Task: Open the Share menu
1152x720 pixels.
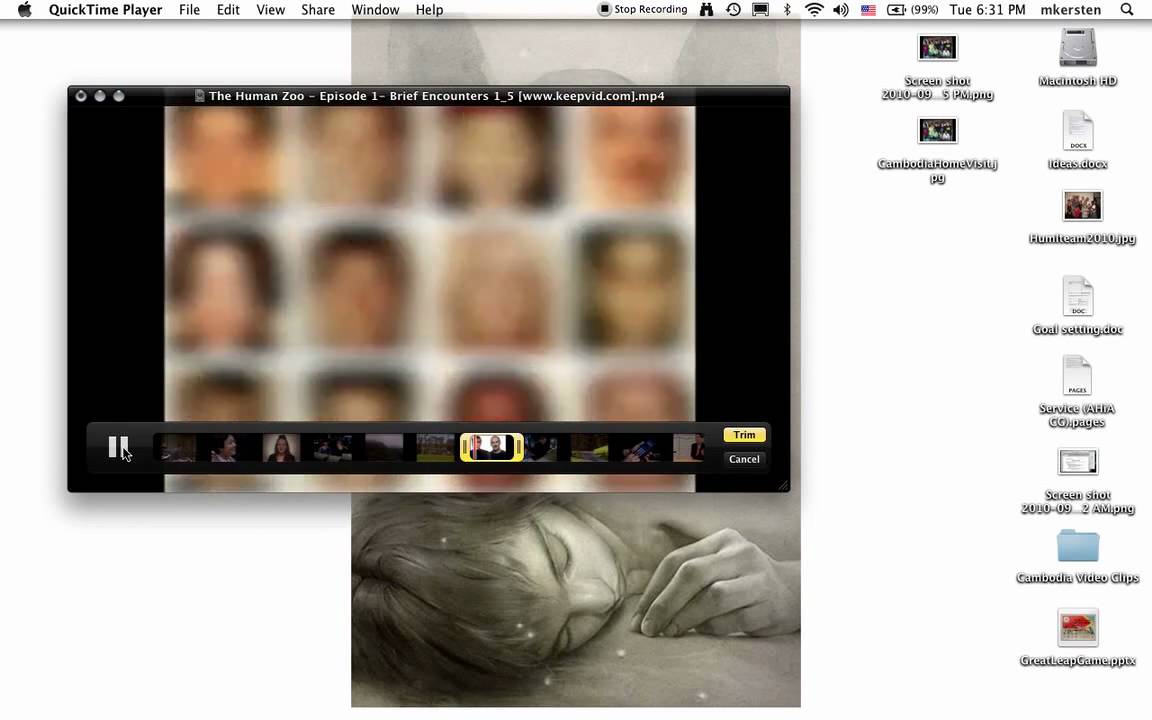Action: point(317,10)
